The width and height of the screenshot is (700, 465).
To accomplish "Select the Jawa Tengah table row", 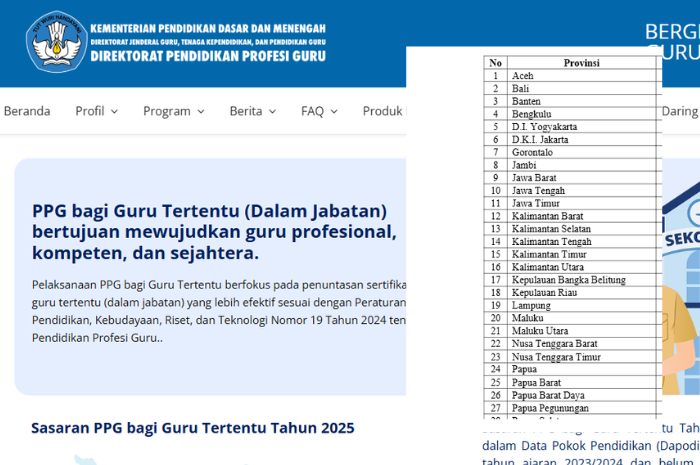I will click(570, 191).
